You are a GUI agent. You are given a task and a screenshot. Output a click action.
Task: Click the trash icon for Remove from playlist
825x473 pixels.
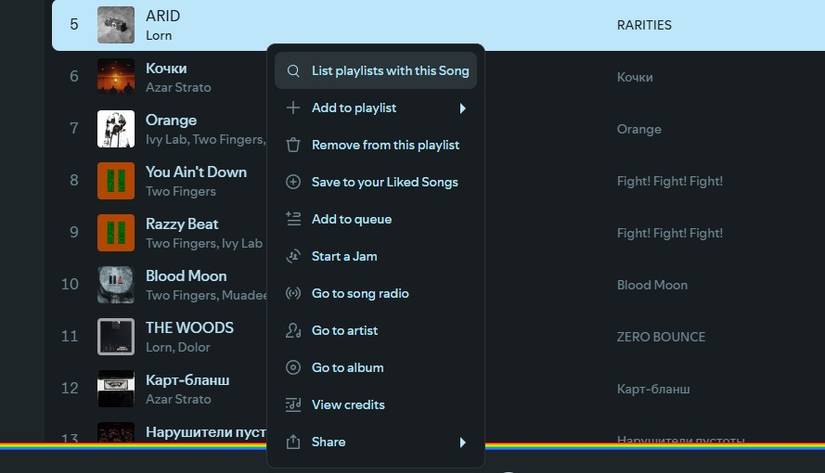tap(293, 145)
